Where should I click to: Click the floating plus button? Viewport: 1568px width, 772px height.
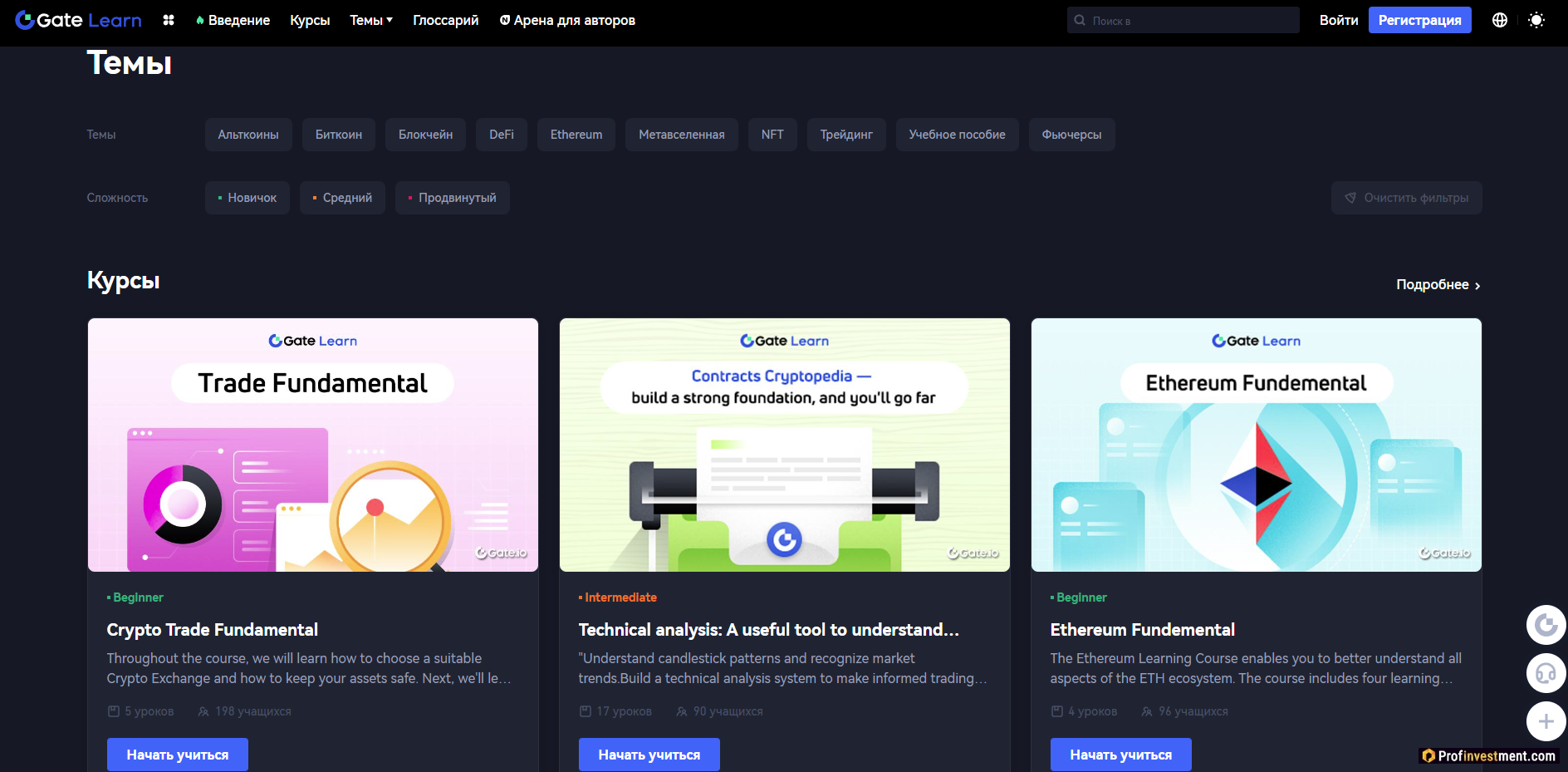tap(1546, 721)
